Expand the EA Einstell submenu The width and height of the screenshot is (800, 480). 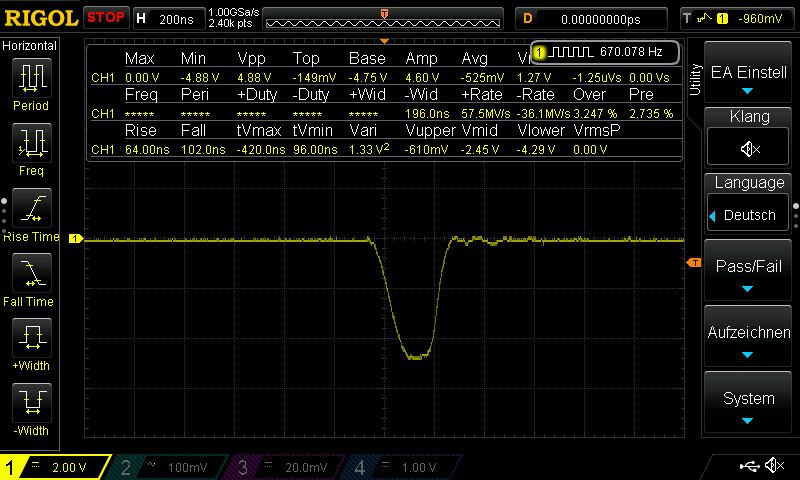coord(749,80)
